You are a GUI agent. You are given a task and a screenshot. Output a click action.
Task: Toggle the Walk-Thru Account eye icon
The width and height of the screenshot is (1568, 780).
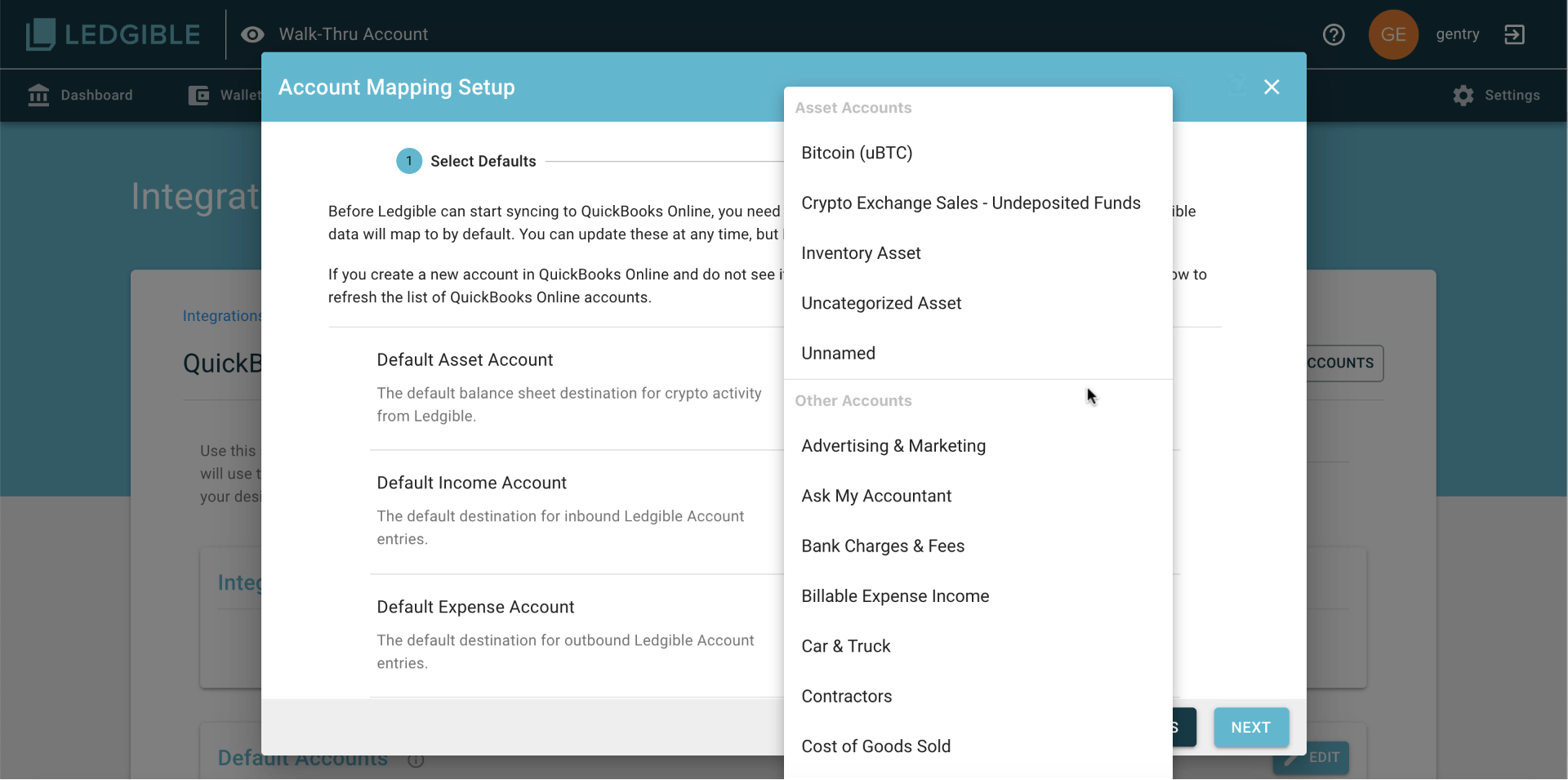(x=252, y=34)
